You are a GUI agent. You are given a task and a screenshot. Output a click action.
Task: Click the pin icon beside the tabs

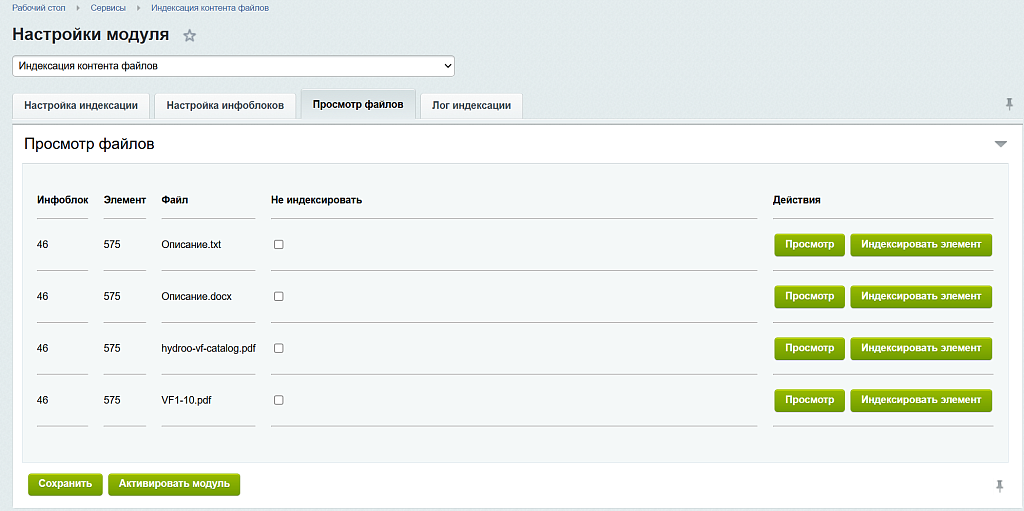1009,104
